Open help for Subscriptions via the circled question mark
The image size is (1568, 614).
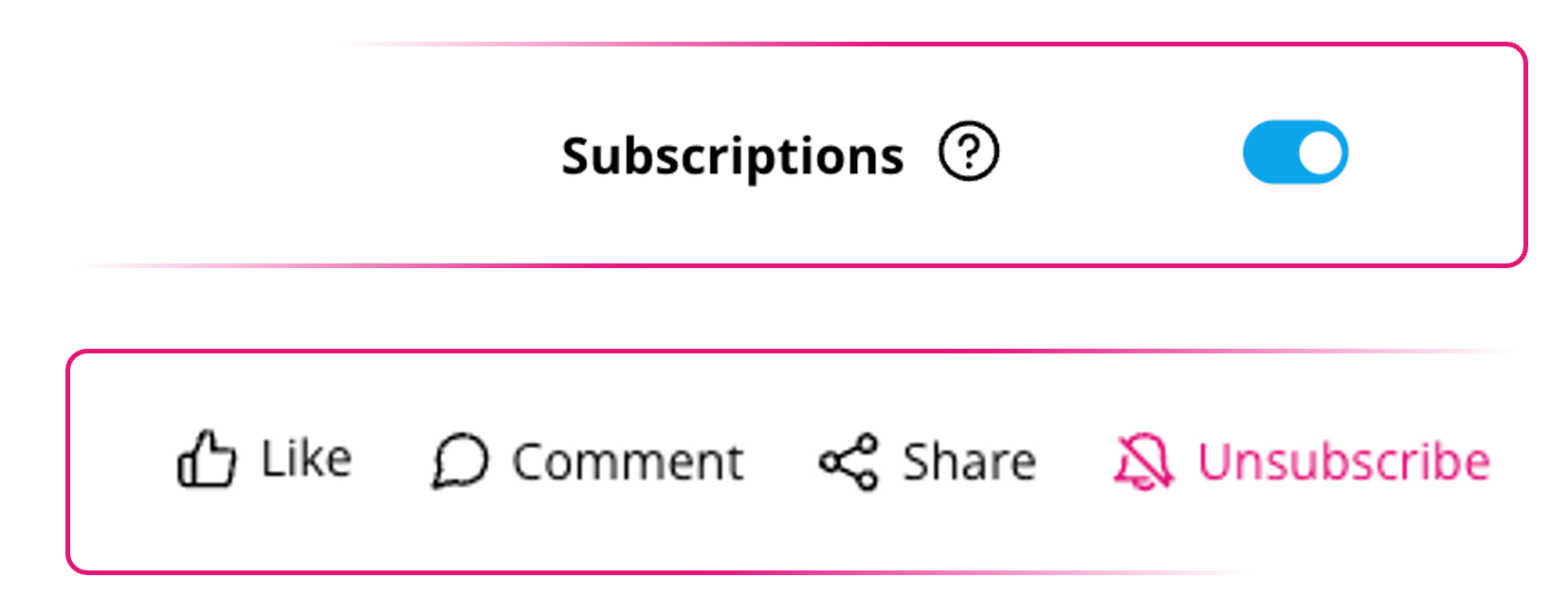968,152
